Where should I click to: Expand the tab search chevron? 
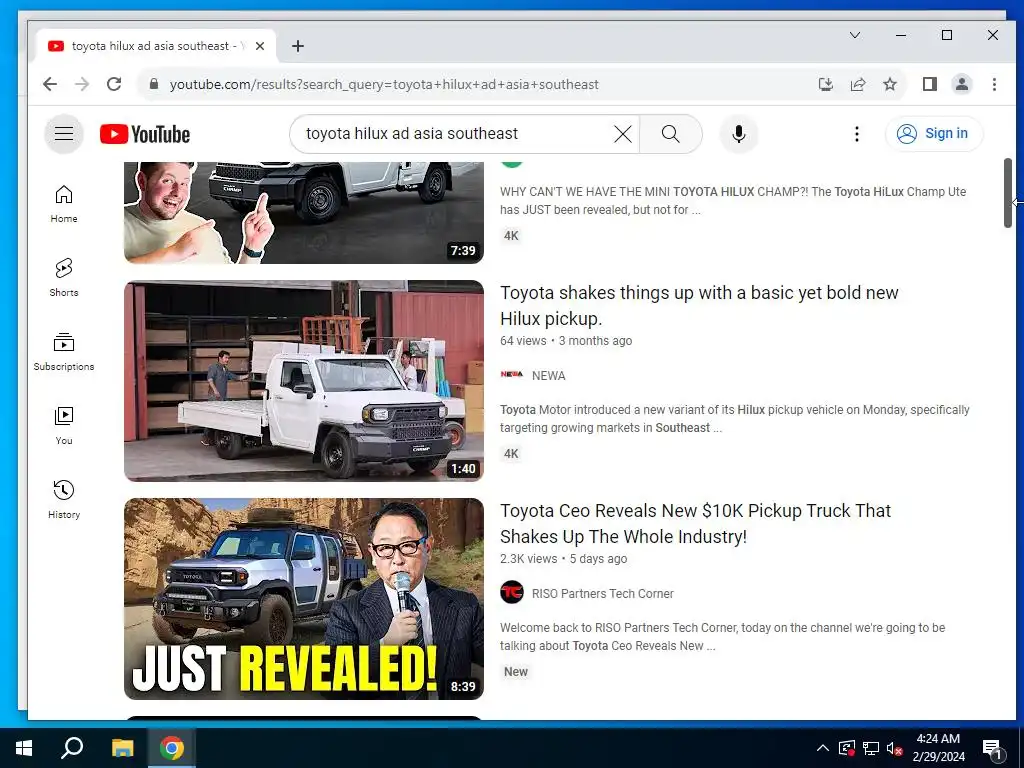(x=855, y=35)
